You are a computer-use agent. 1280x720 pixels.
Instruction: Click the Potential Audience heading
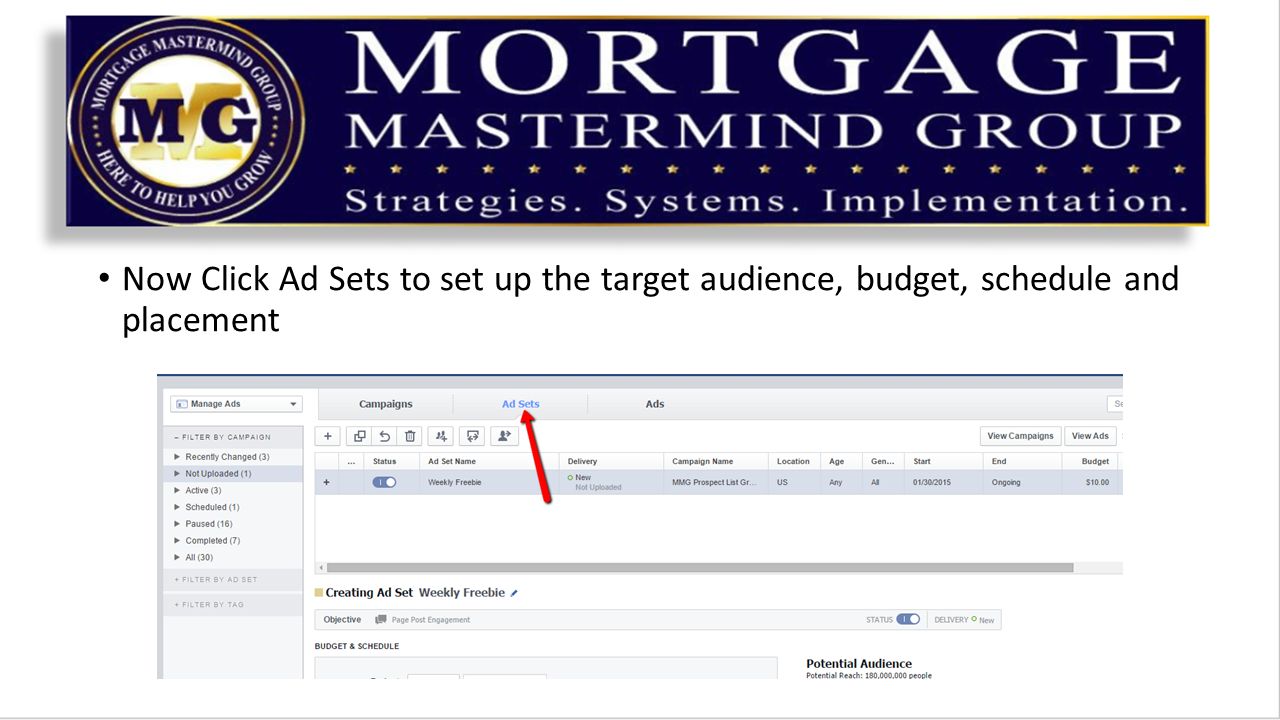click(x=859, y=663)
